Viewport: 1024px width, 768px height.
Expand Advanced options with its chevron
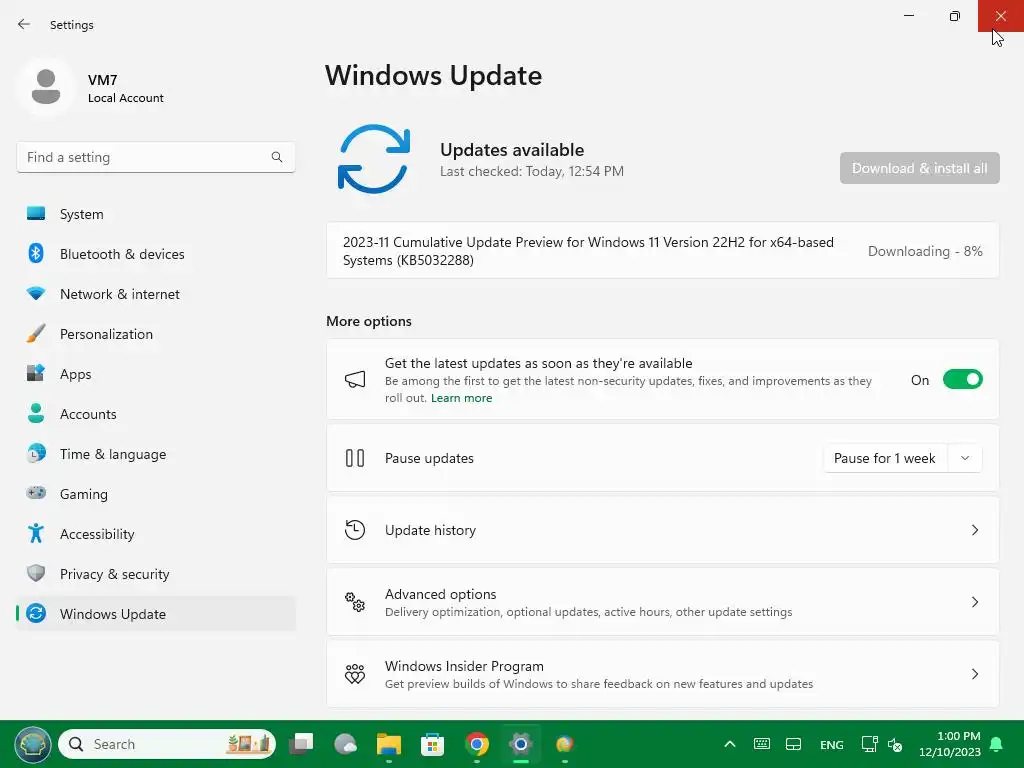(974, 602)
